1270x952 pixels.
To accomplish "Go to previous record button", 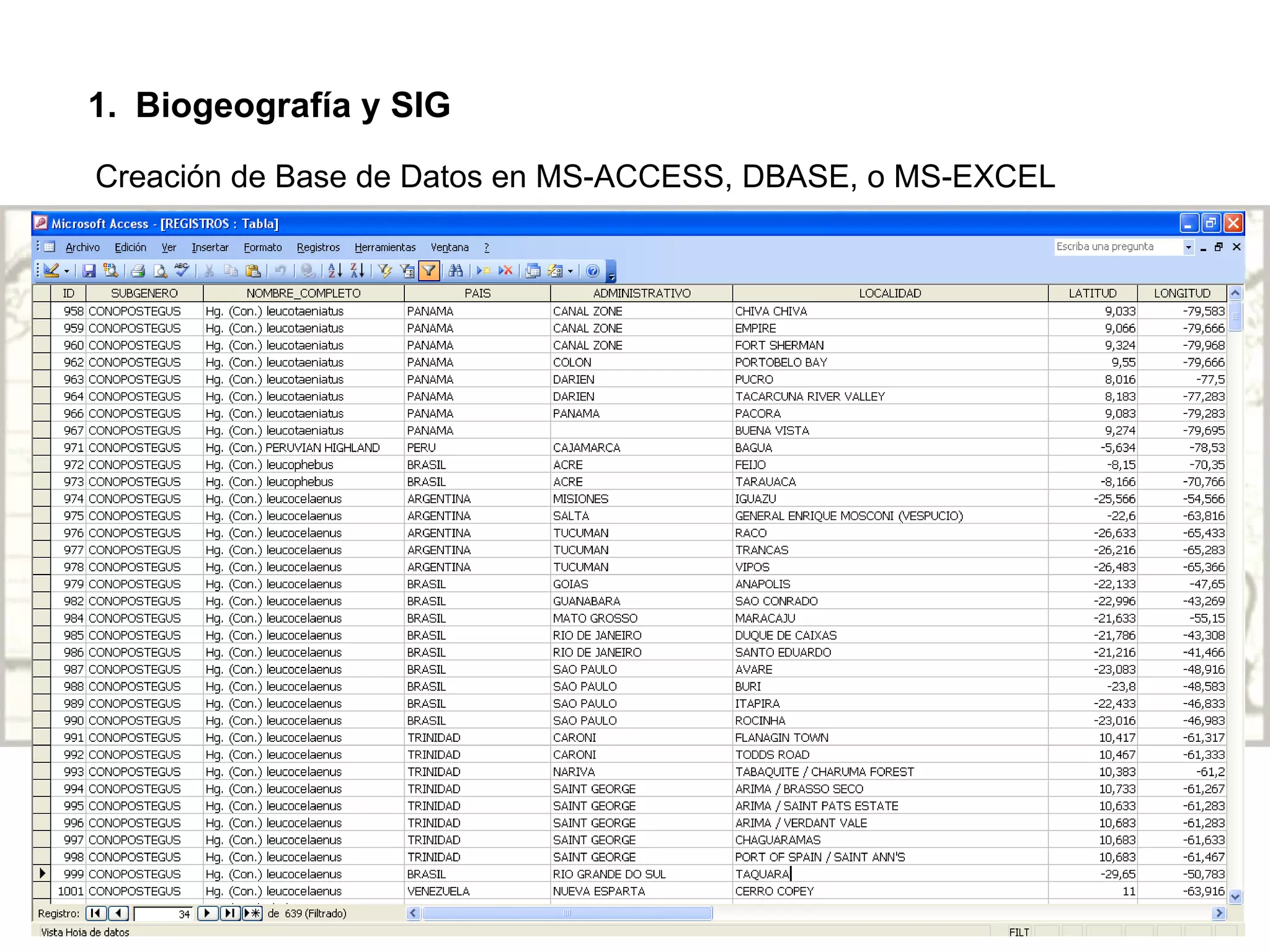I will point(118,913).
